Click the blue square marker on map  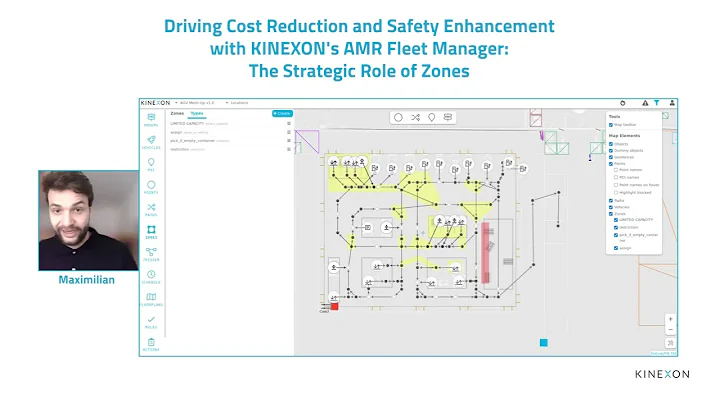click(x=544, y=342)
